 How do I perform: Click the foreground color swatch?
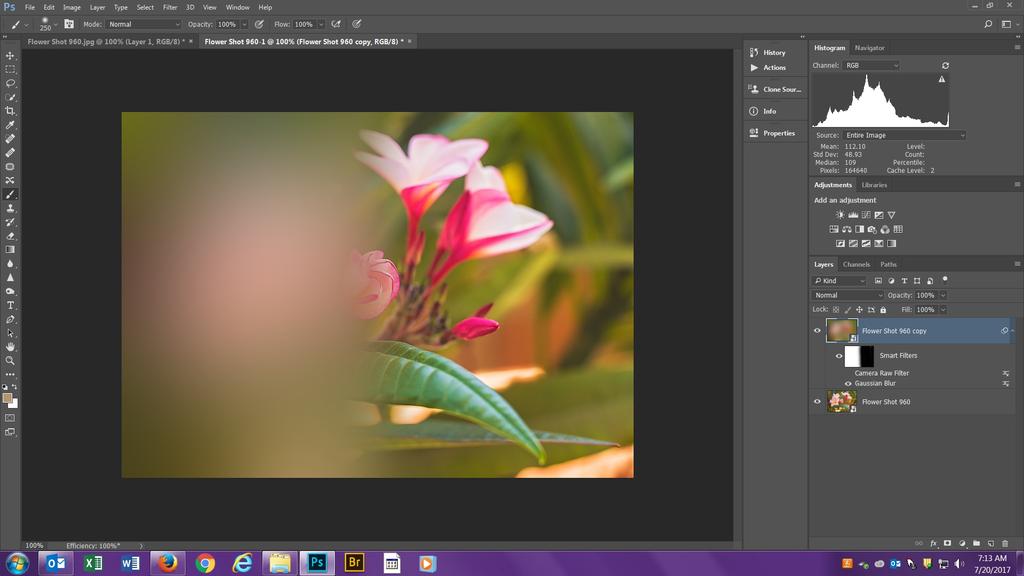point(8,397)
